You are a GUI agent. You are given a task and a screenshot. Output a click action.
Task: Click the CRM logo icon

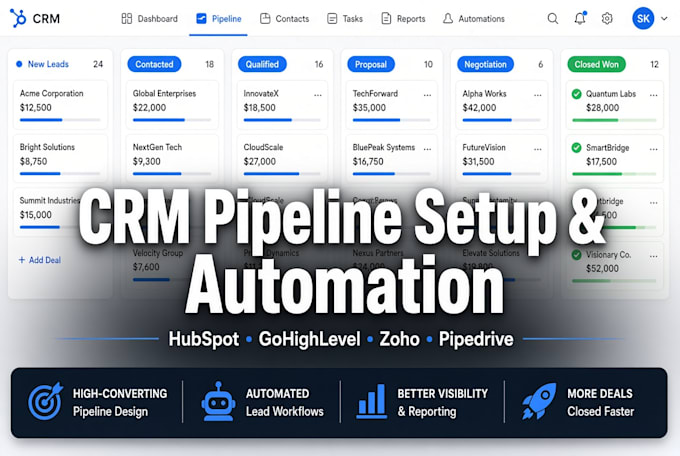coord(18,18)
